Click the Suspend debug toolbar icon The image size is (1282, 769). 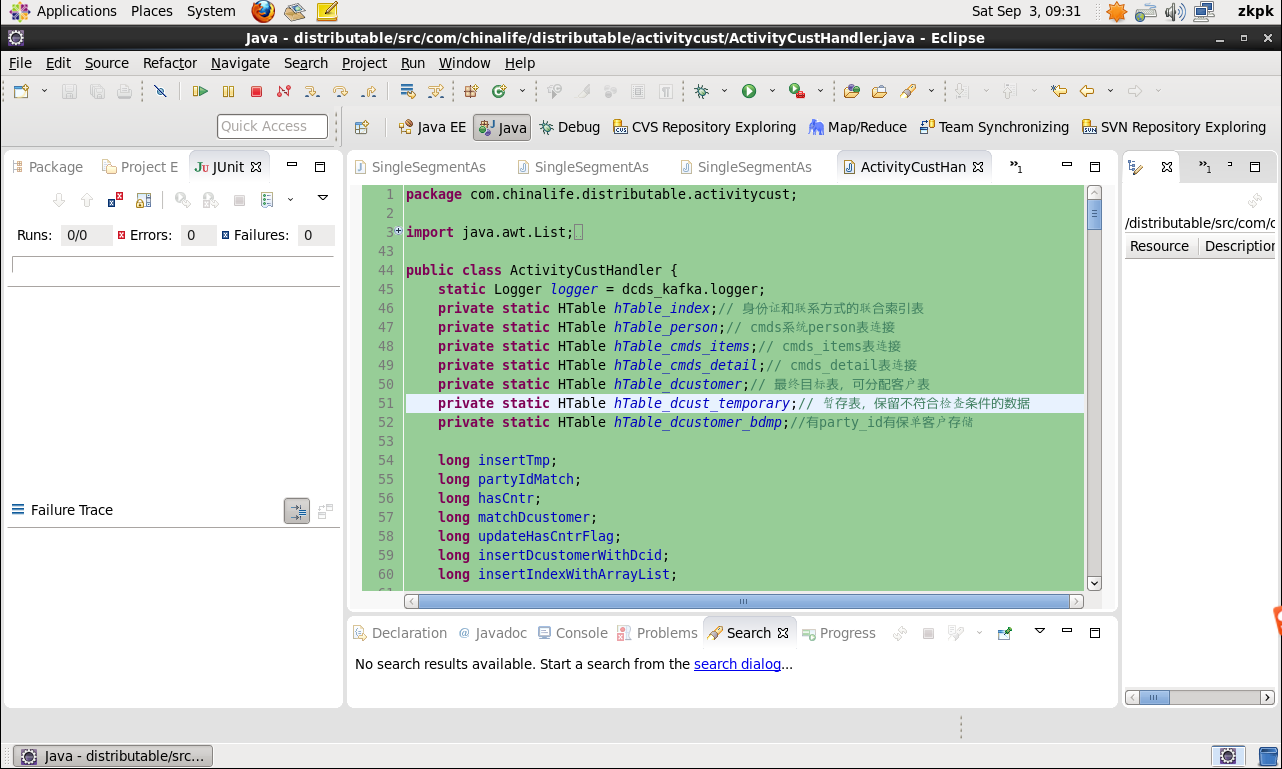[229, 91]
